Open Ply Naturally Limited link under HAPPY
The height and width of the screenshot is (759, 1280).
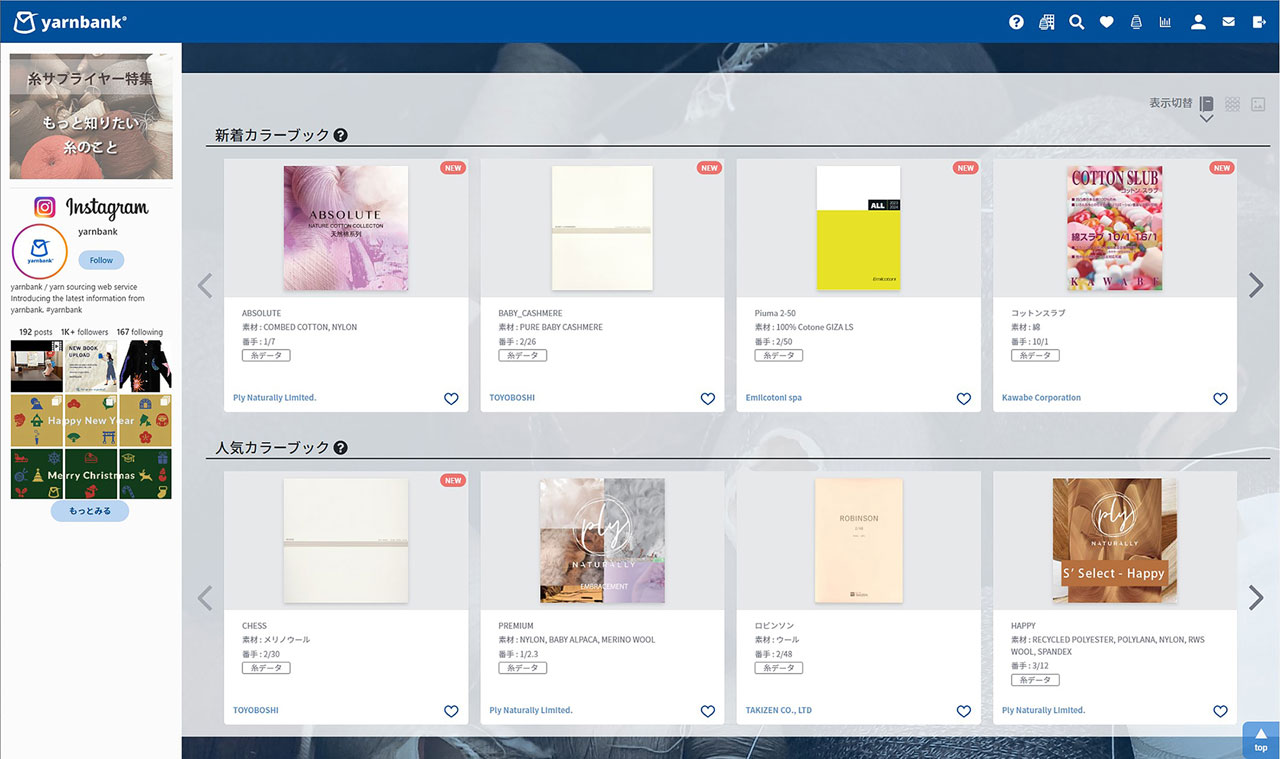click(x=1043, y=711)
